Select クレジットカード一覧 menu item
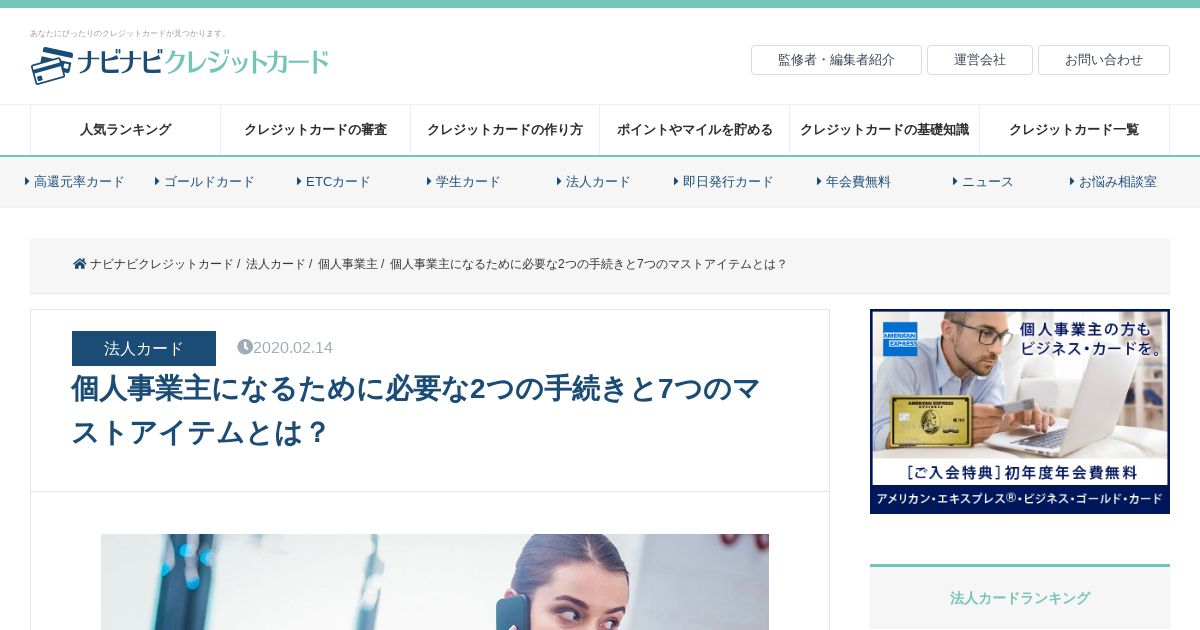 (x=1074, y=130)
